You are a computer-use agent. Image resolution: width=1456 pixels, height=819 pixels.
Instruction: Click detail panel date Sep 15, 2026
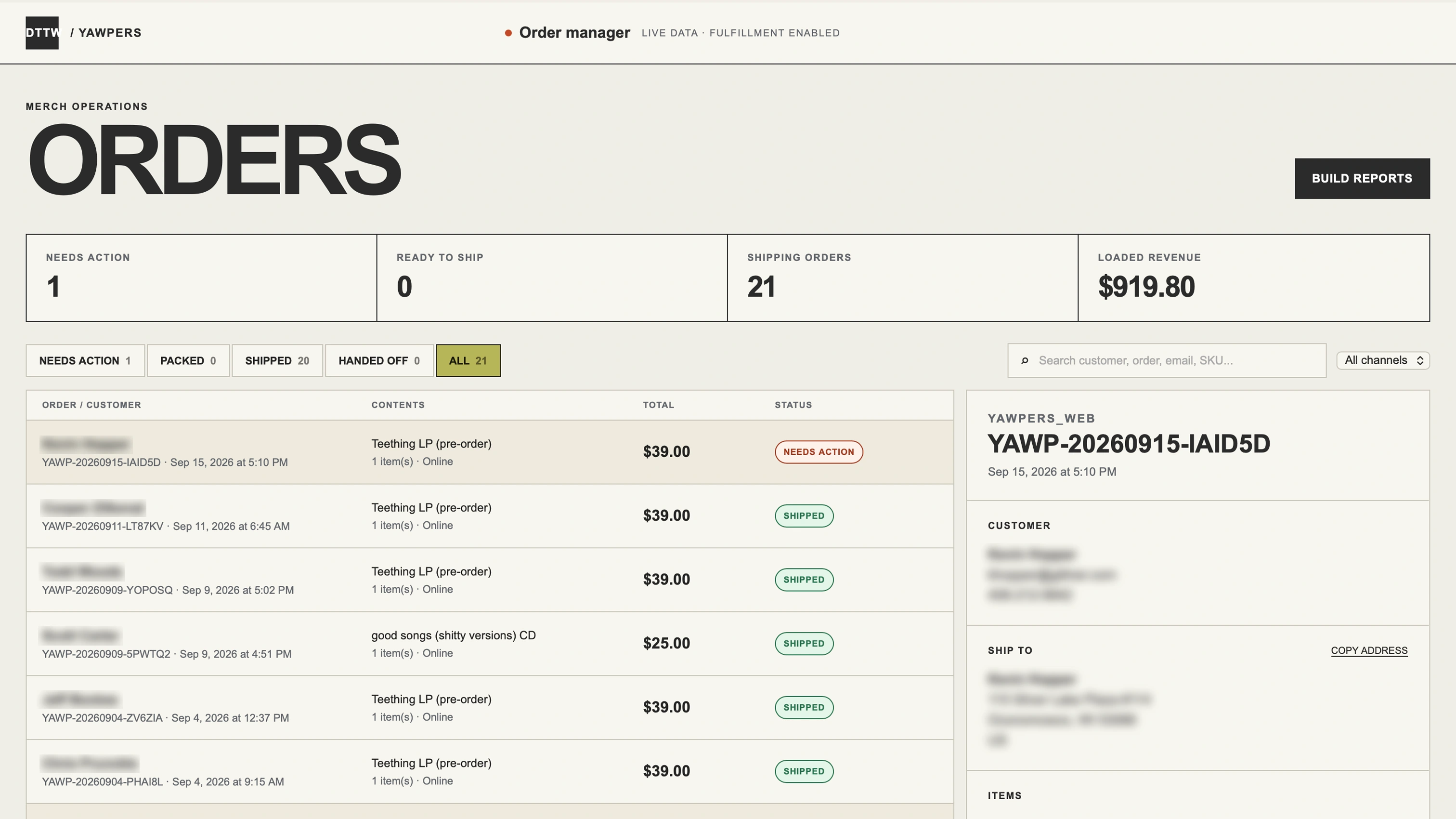pyautogui.click(x=1052, y=472)
